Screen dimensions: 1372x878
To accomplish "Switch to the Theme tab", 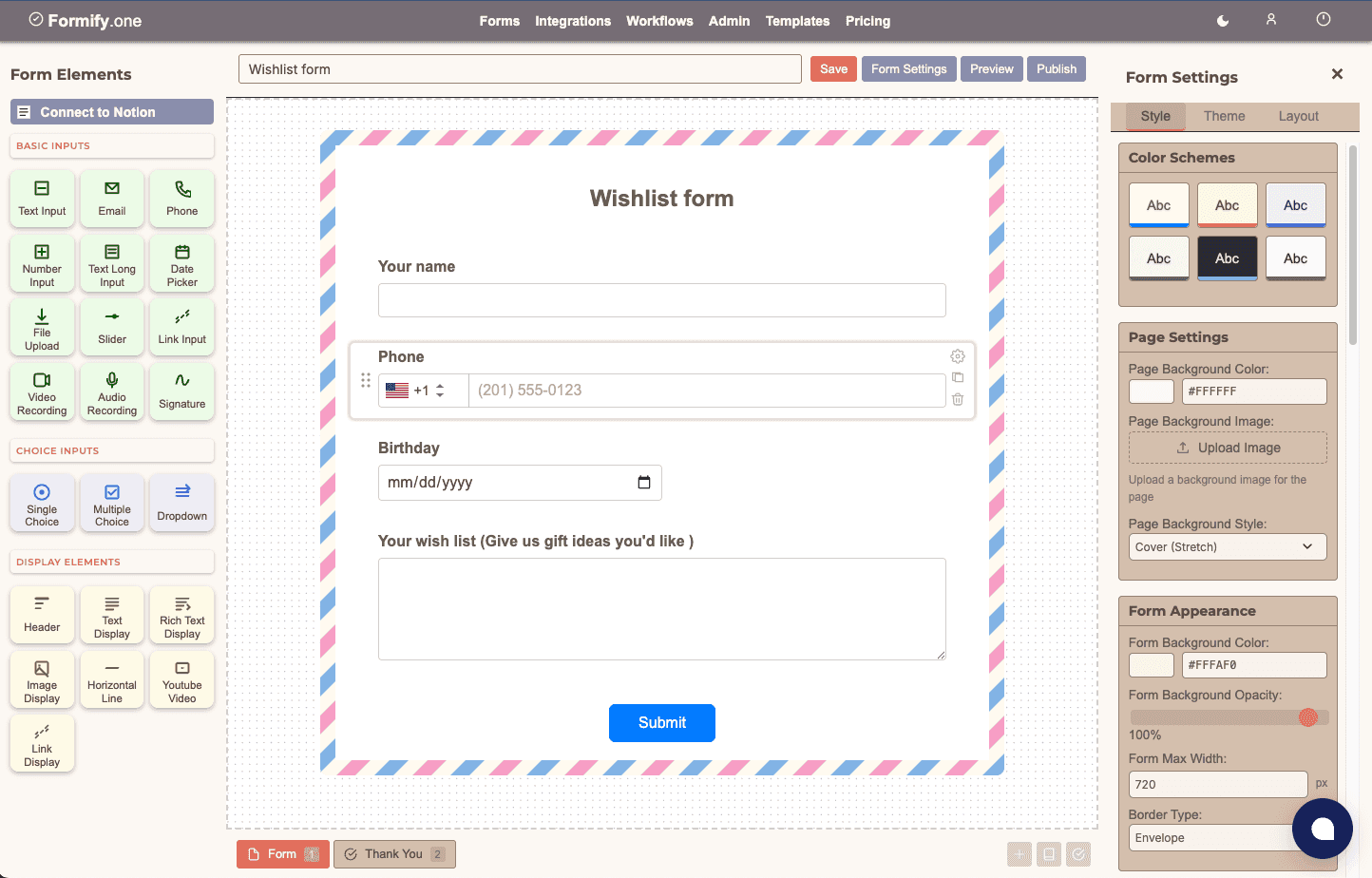I will [1224, 116].
